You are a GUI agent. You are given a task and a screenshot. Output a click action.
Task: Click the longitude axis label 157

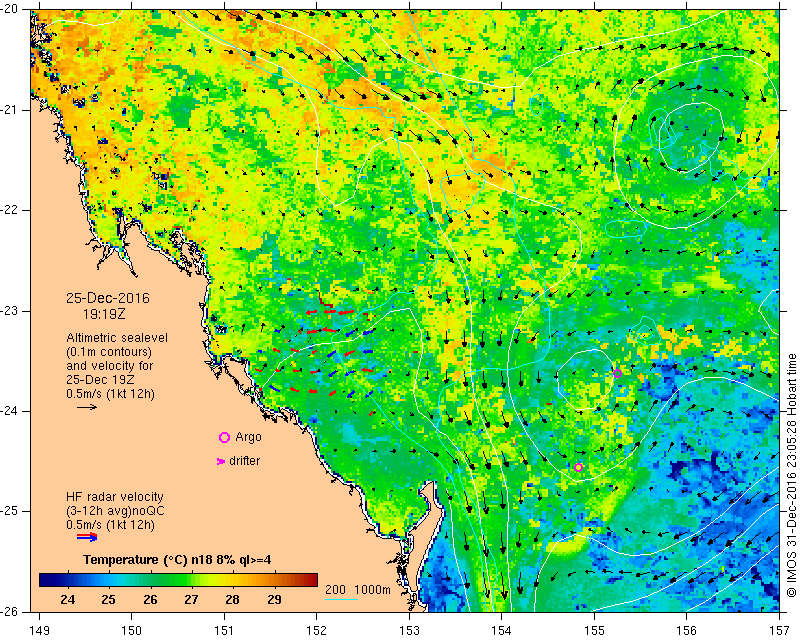779,631
